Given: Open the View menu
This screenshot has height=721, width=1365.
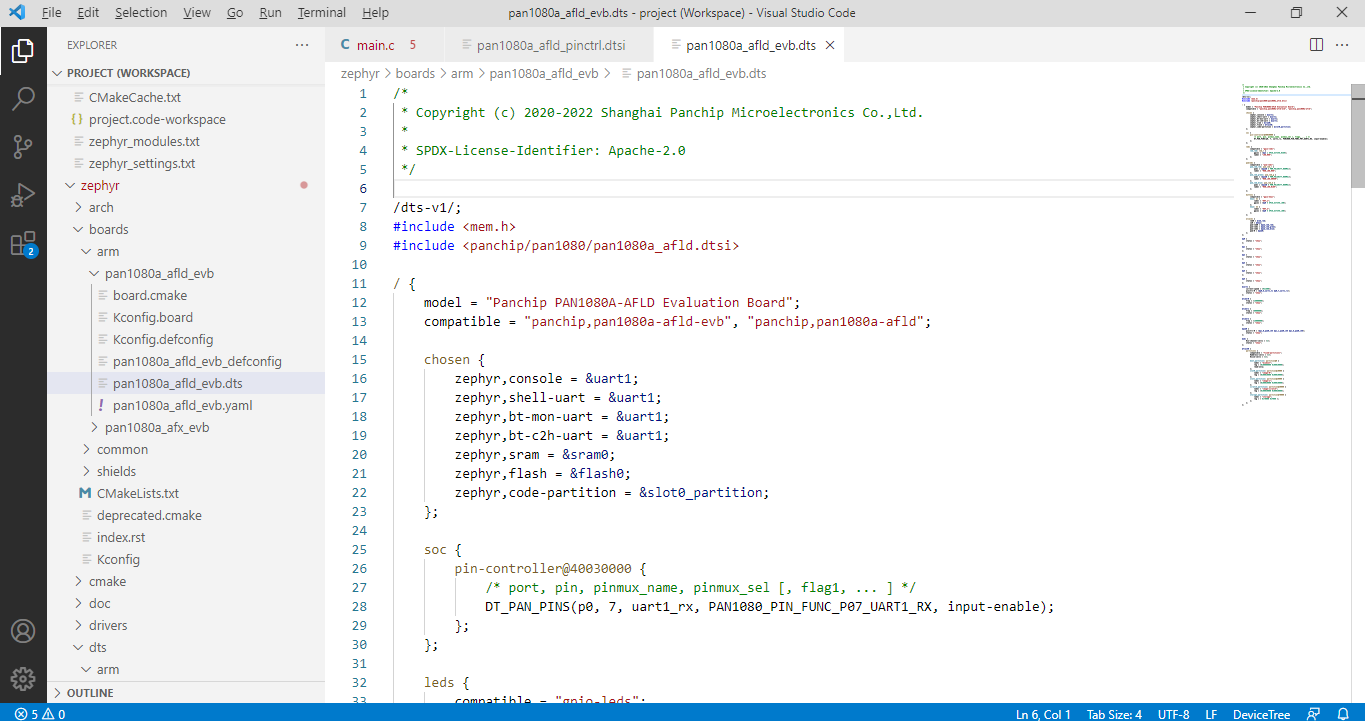Looking at the screenshot, I should click(197, 13).
